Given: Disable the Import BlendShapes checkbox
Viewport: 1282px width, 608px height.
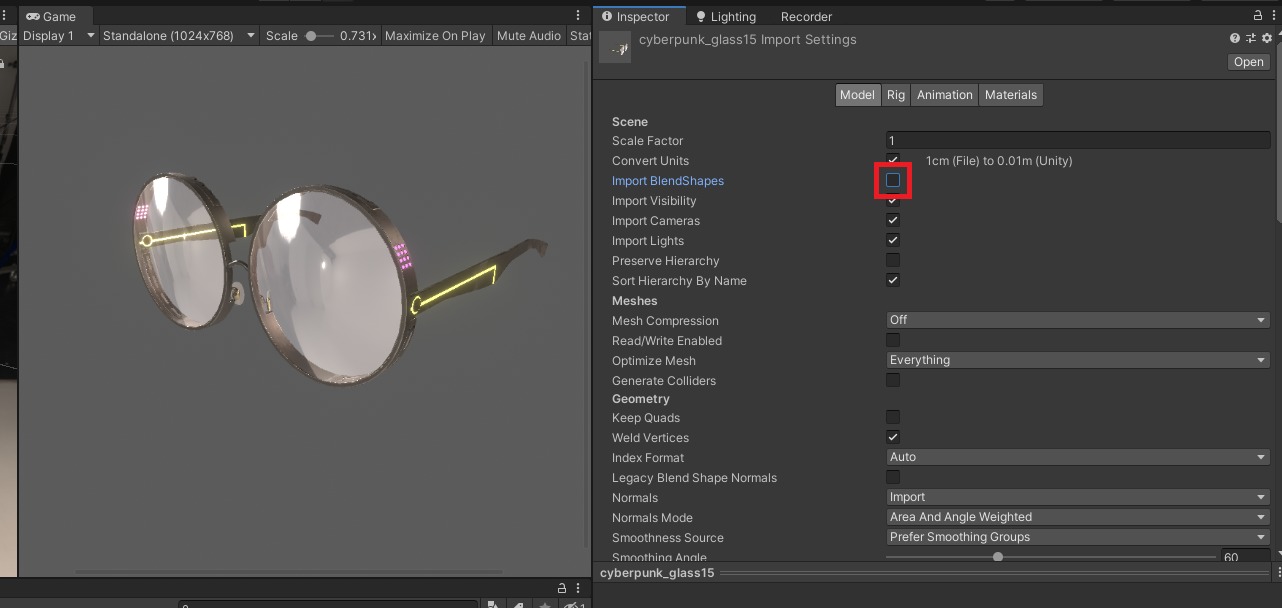Looking at the screenshot, I should tap(892, 180).
